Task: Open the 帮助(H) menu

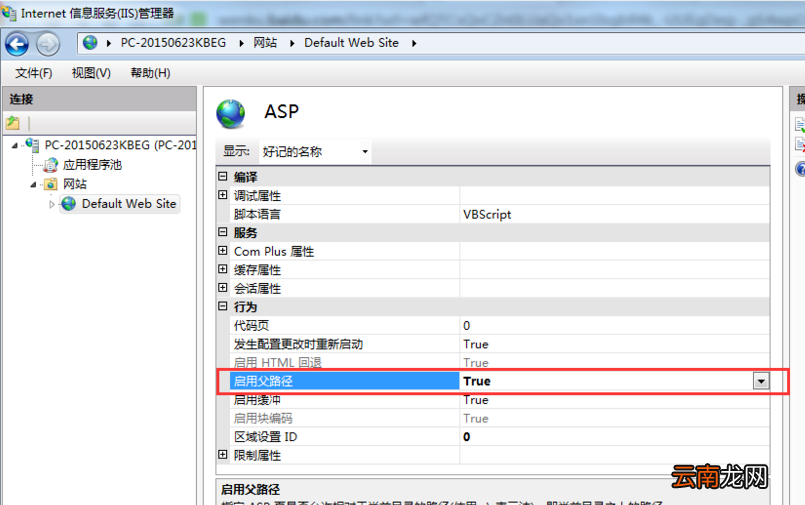Action: pos(150,73)
